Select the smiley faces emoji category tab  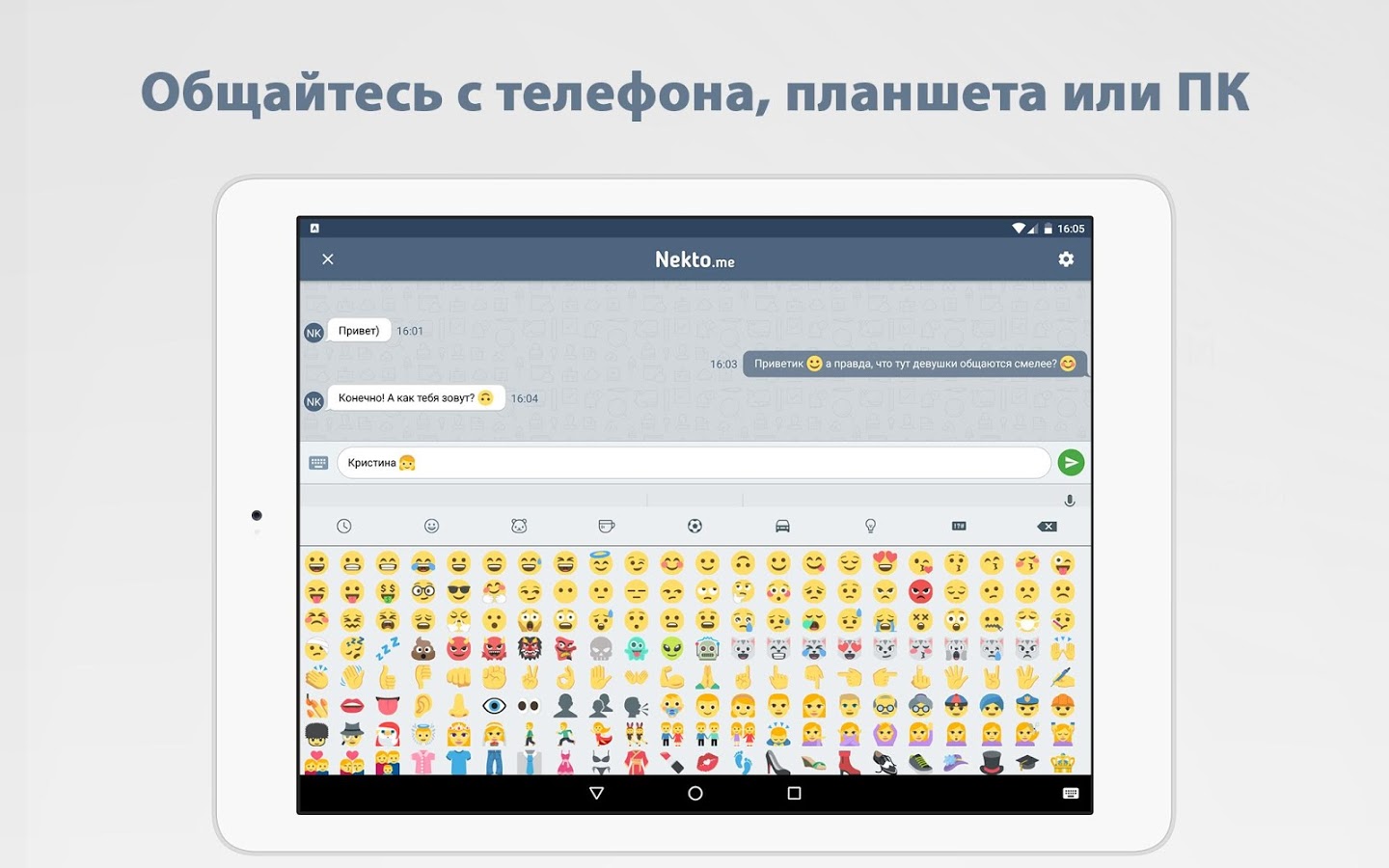(x=431, y=526)
